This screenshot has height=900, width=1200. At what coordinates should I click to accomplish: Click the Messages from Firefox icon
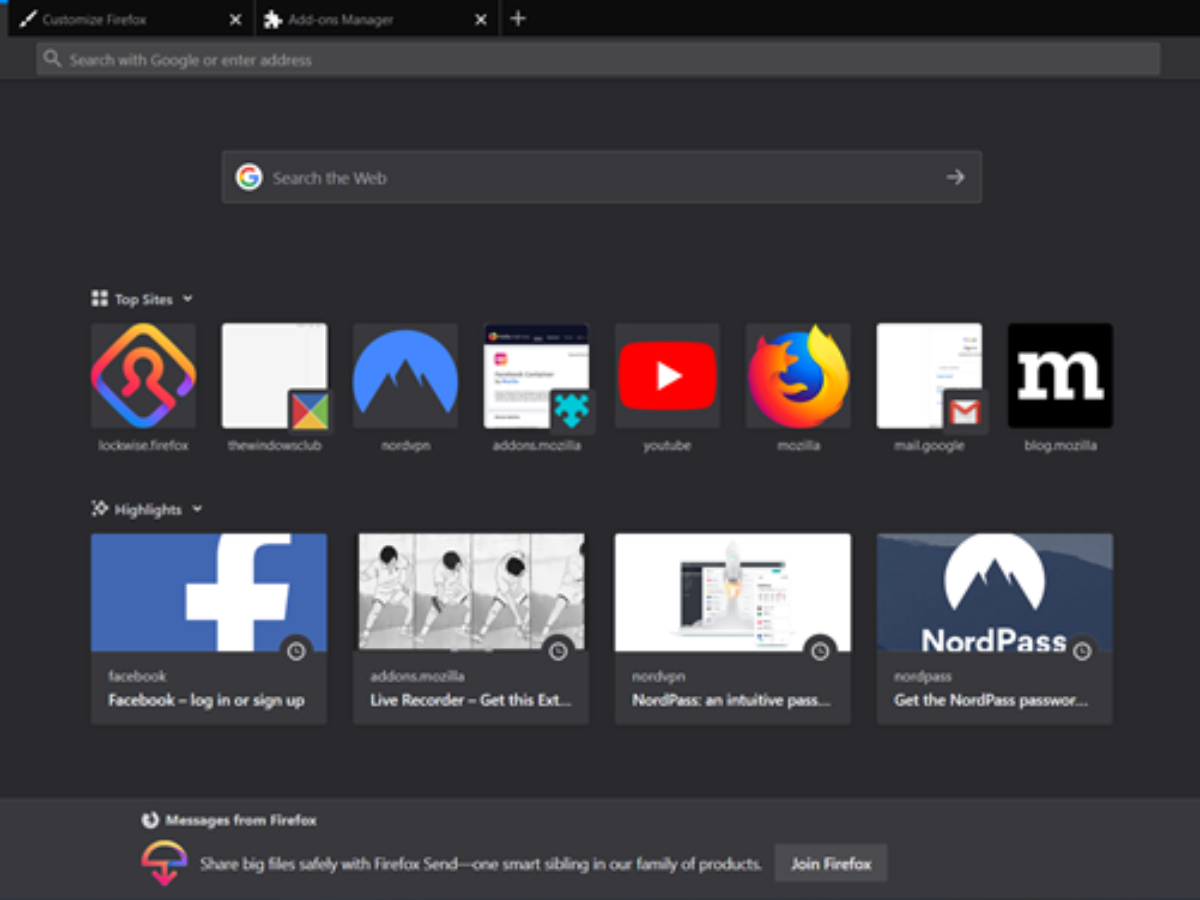150,820
